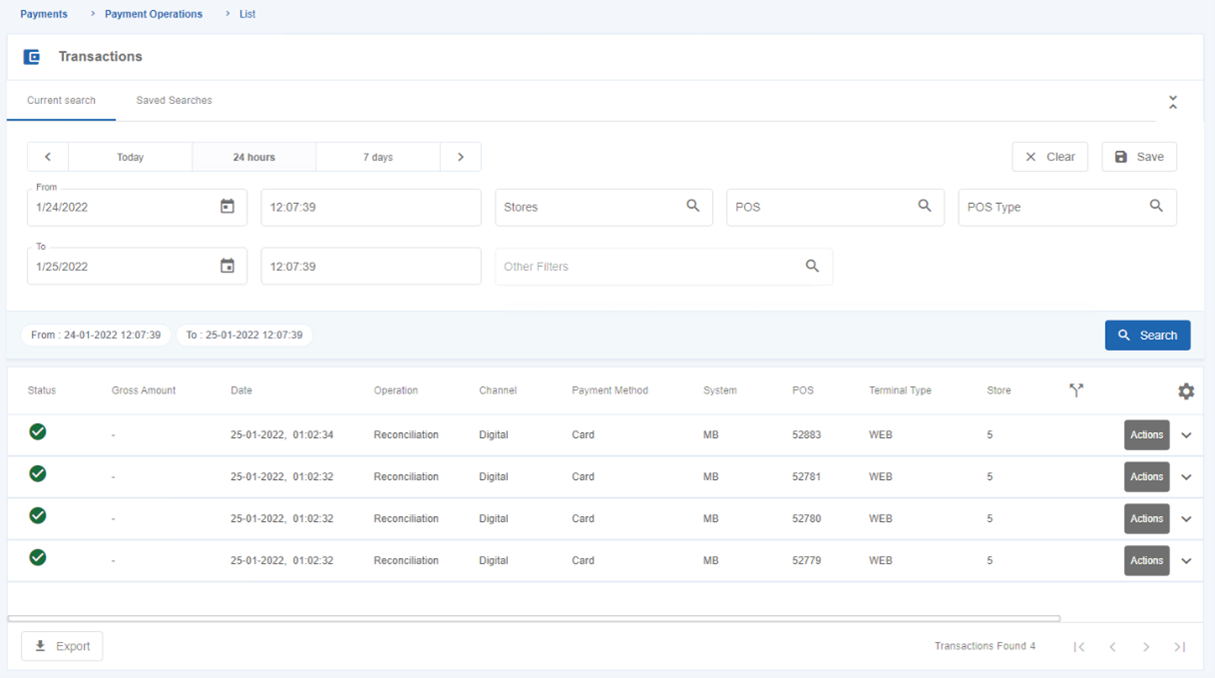
Task: Click the horizontal scrollbar under the table
Action: [x=534, y=619]
